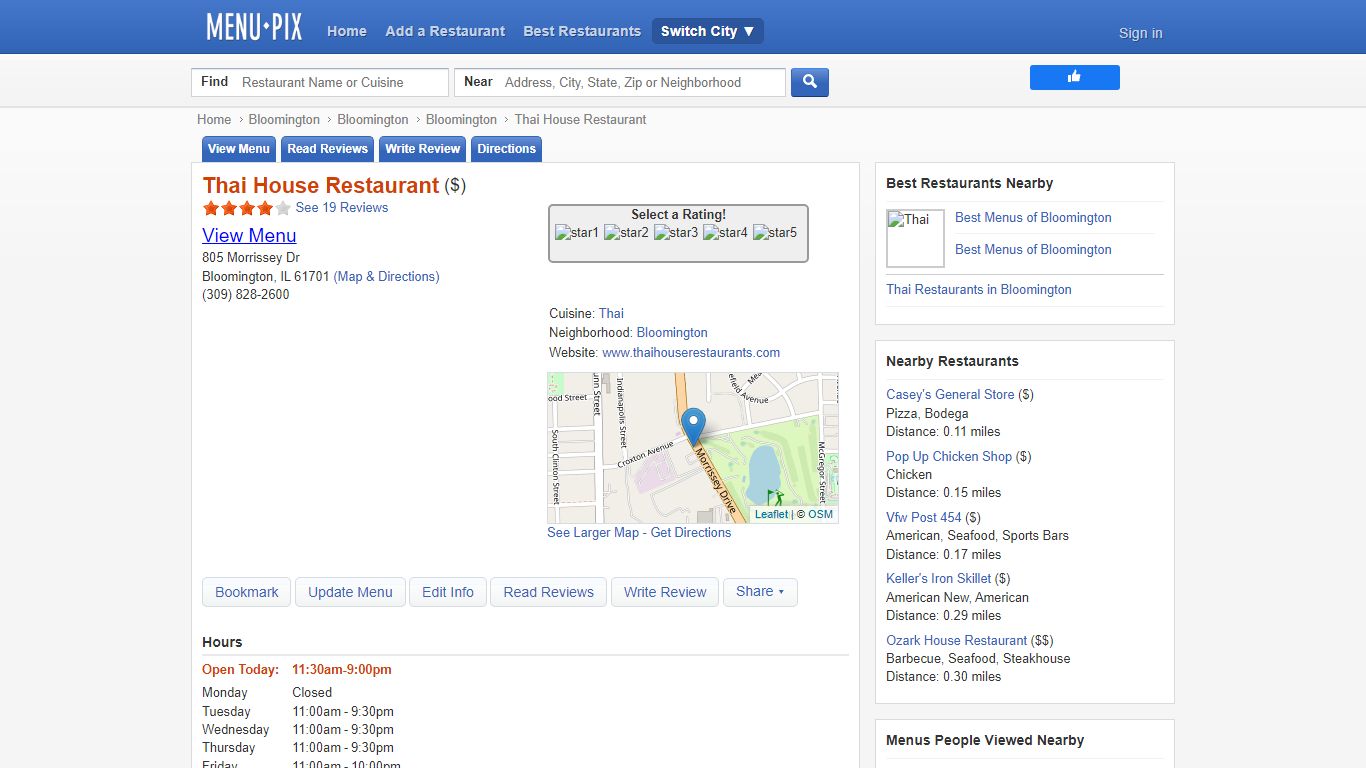Select the star4 rating image
1366x768 pixels.
(726, 233)
